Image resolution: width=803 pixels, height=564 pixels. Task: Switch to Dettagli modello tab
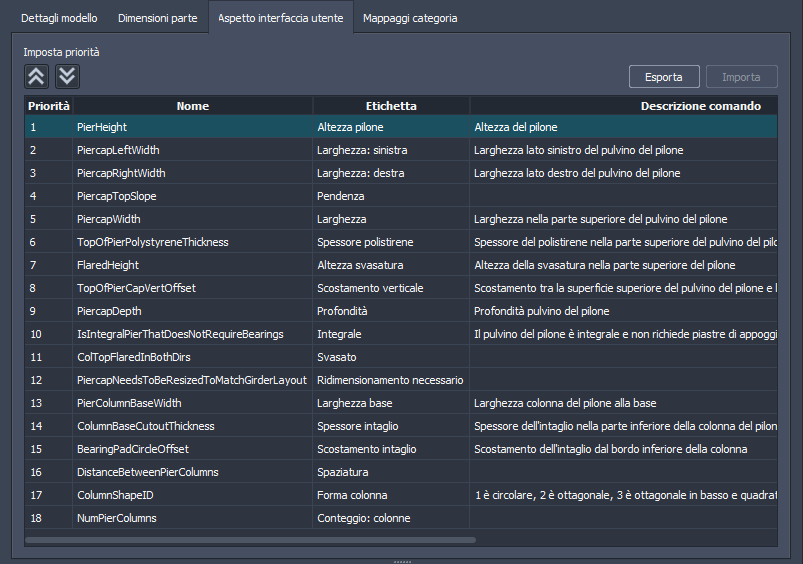[x=59, y=18]
